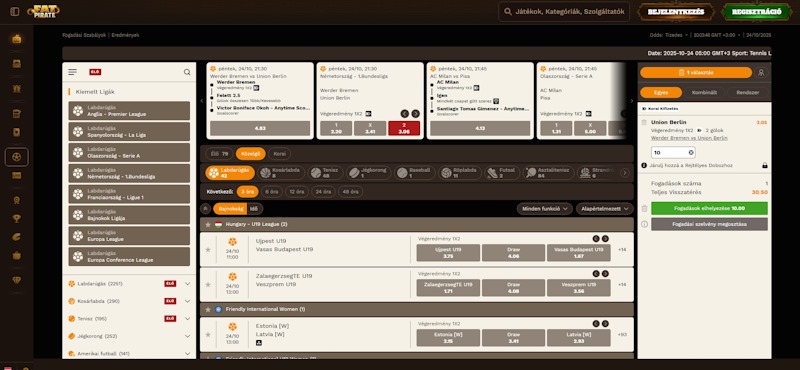
Task: Favorite the Estonia [W] match star
Action: click(x=208, y=335)
